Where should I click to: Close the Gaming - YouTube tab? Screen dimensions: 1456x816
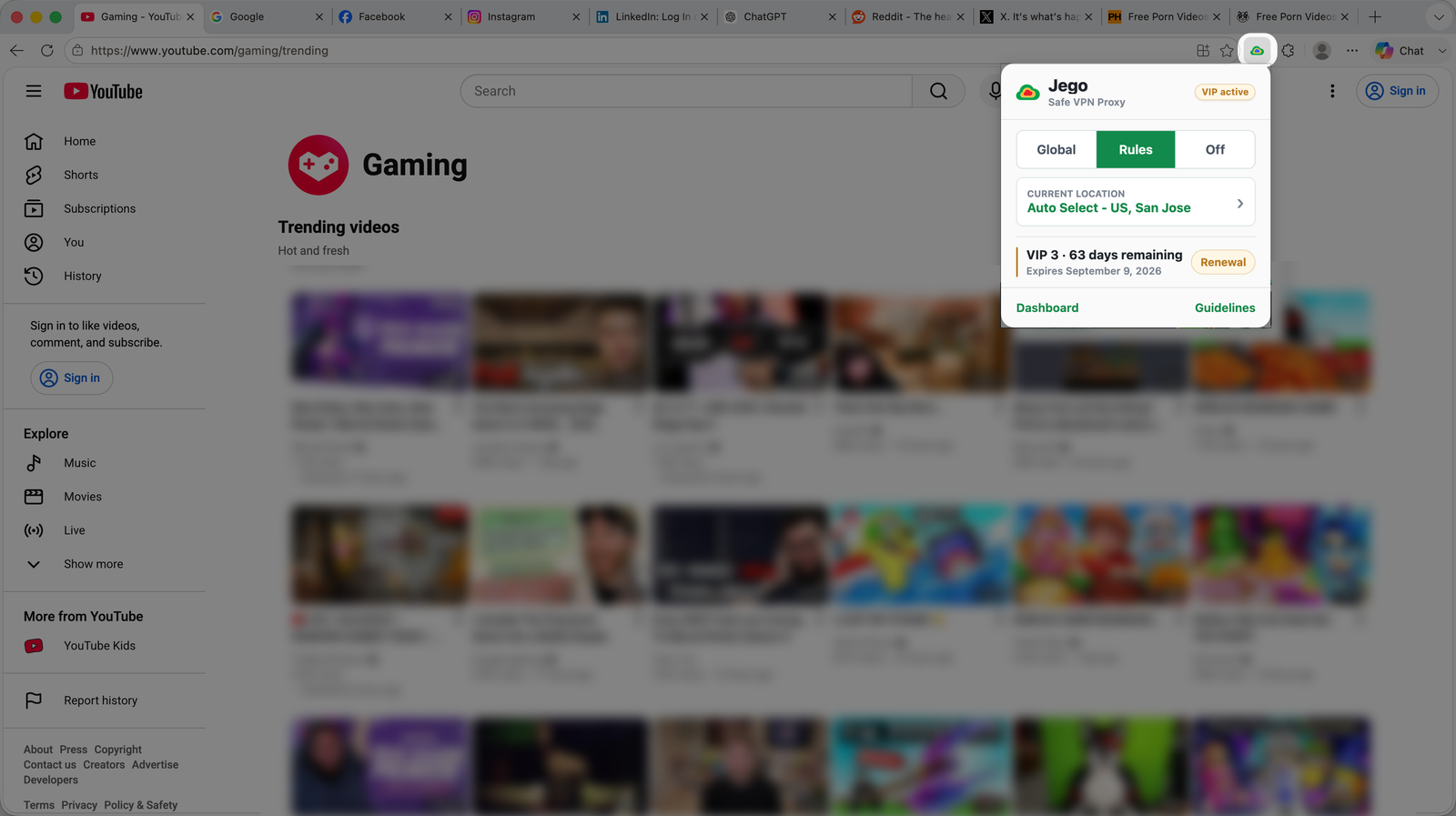[x=190, y=16]
